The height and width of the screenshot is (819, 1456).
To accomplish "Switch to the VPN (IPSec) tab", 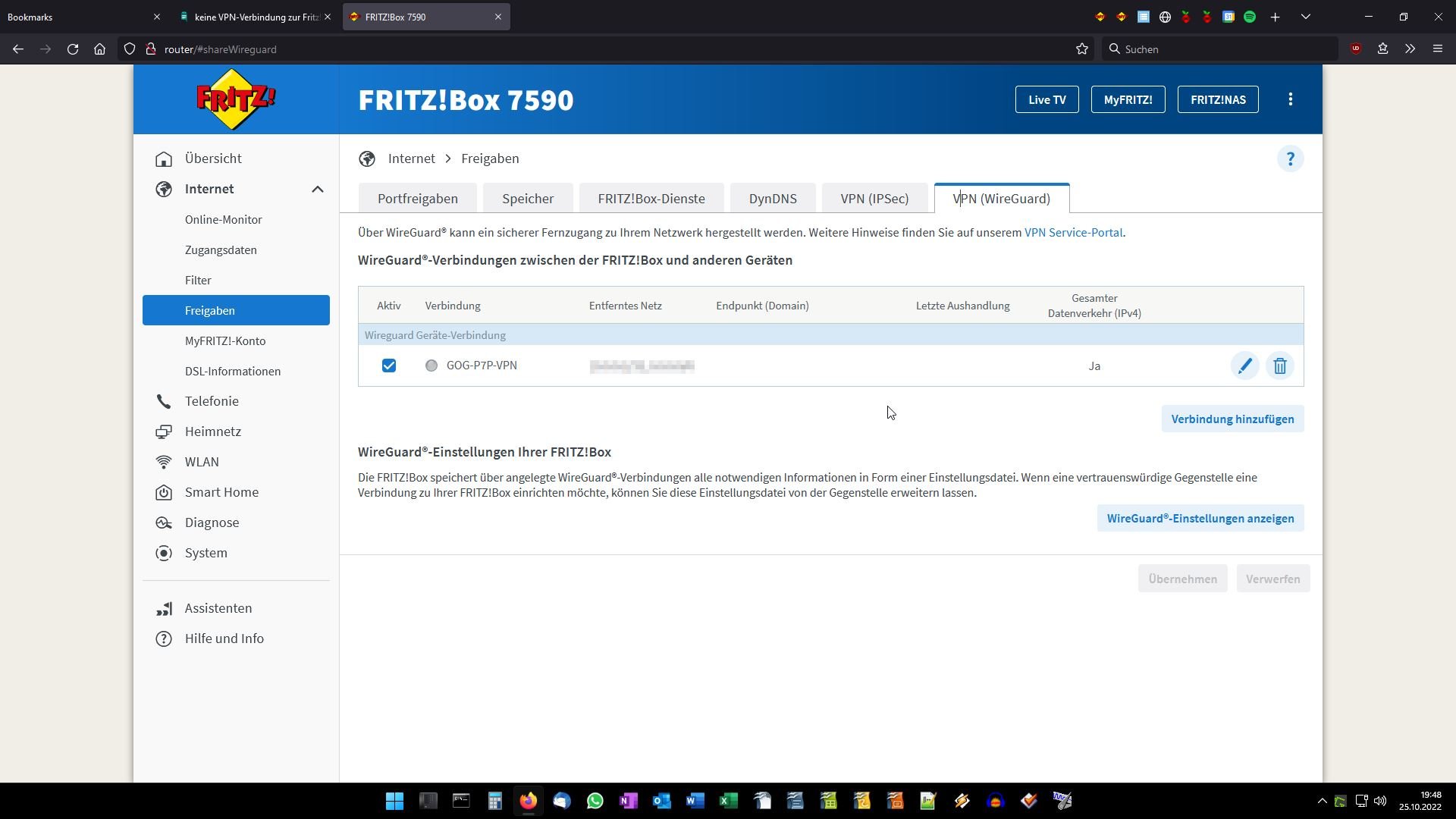I will (874, 199).
